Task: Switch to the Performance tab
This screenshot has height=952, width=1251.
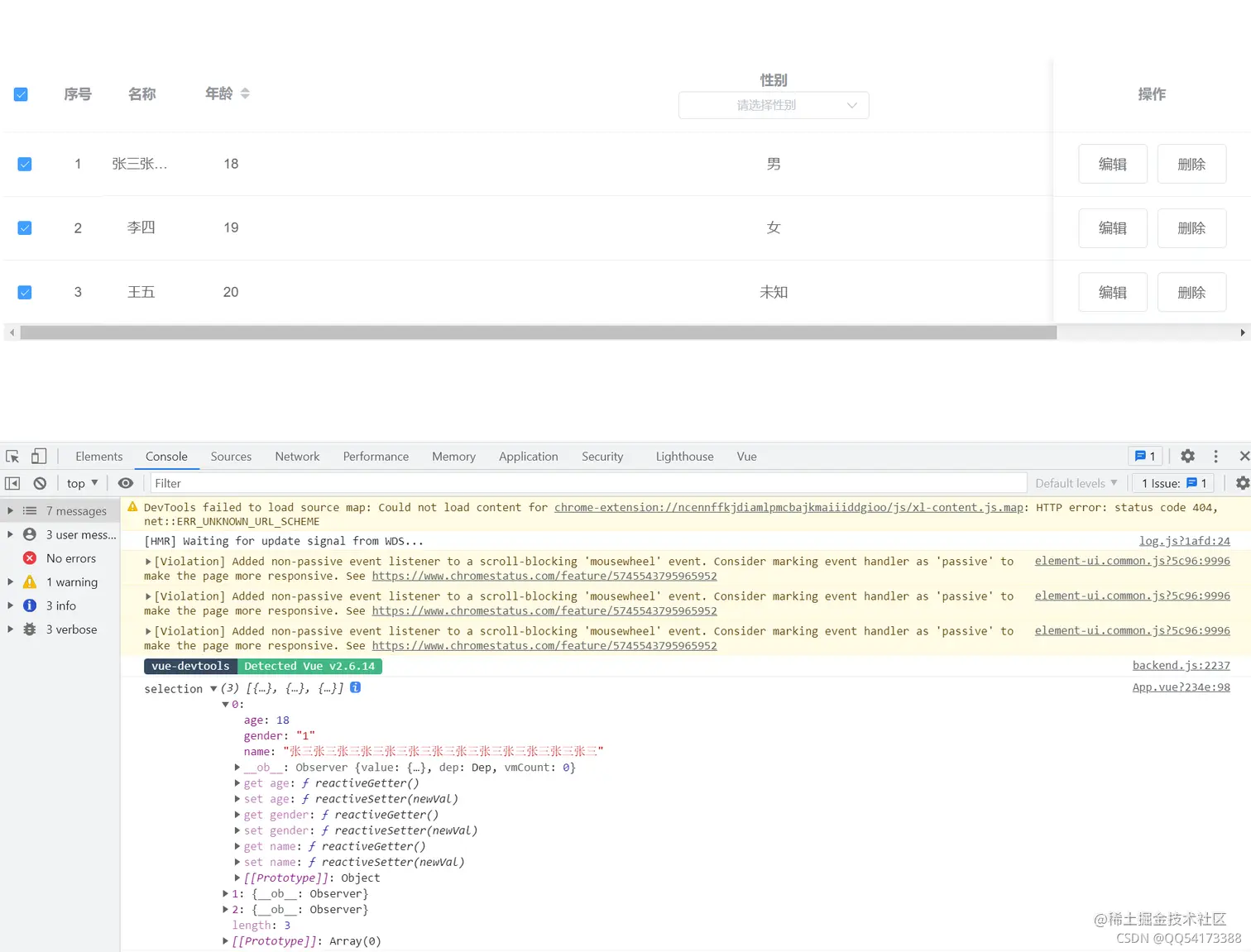Action: [376, 457]
